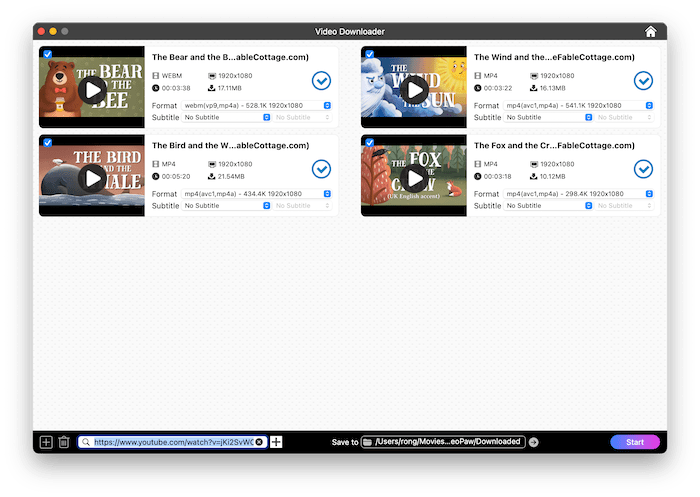Expand Subtitle dropdown for Wind and the Sun
This screenshot has width=700, height=497.
point(550,117)
